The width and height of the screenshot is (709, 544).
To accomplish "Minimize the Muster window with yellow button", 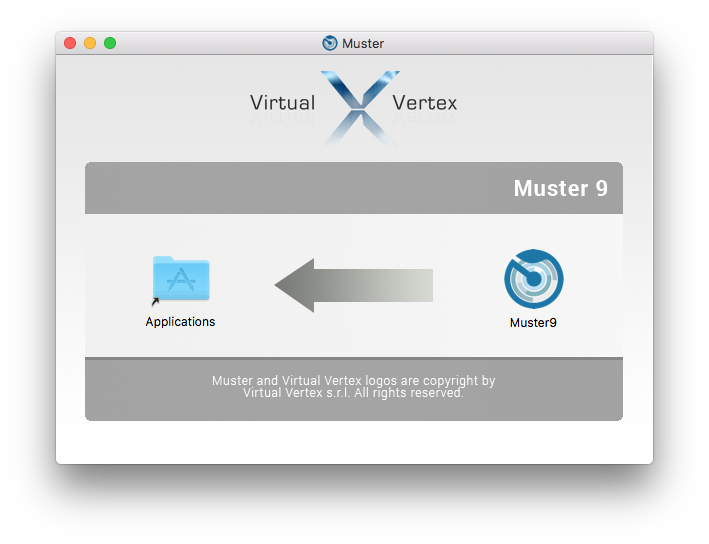I will coord(90,43).
